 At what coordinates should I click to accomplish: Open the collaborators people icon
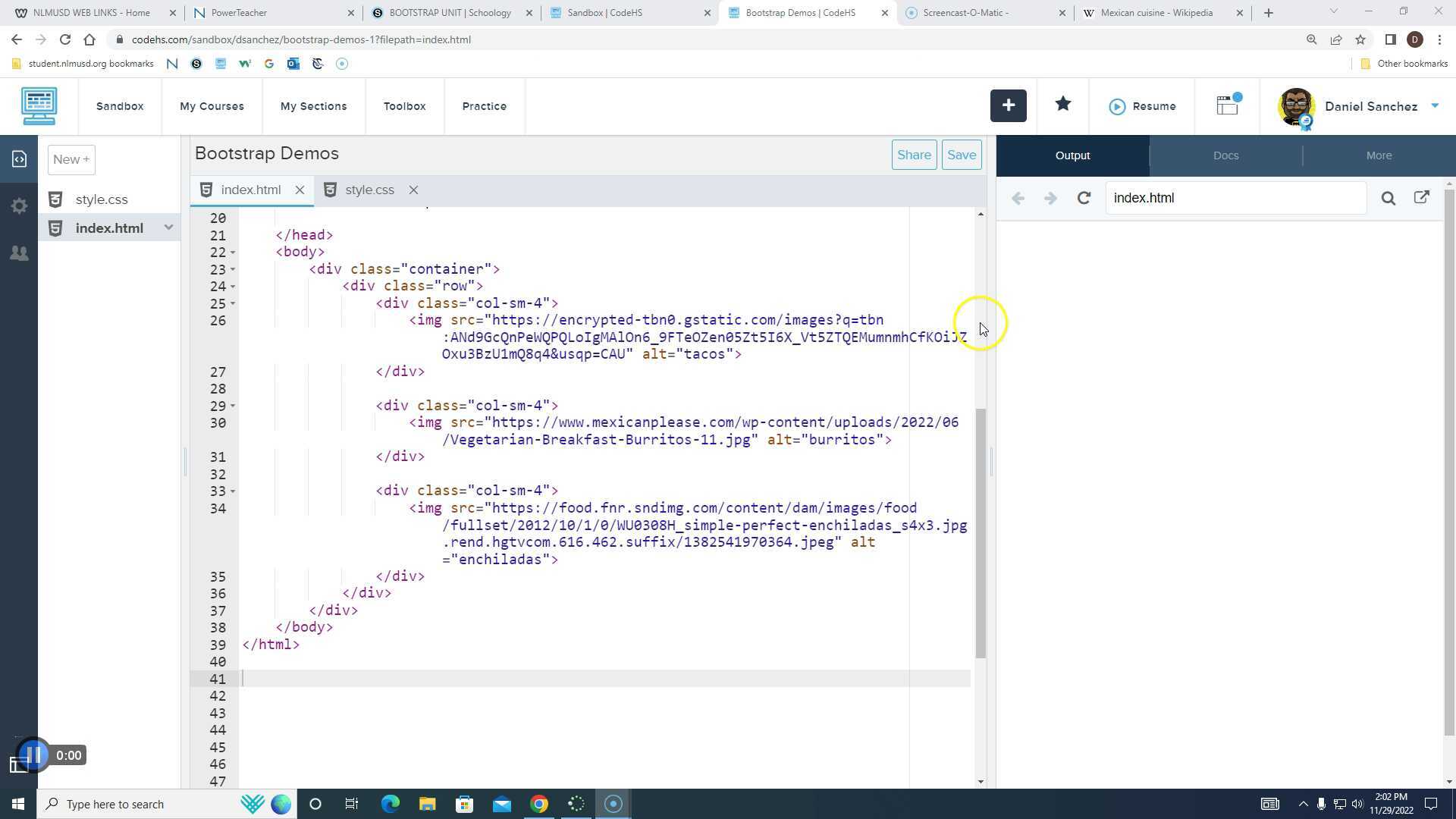pyautogui.click(x=19, y=253)
